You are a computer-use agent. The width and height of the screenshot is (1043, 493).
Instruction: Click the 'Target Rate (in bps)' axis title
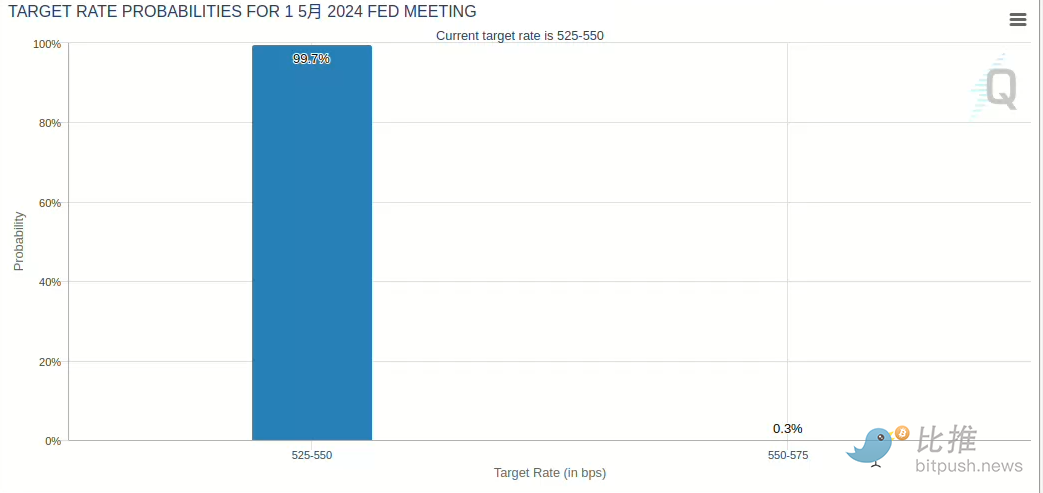click(550, 472)
